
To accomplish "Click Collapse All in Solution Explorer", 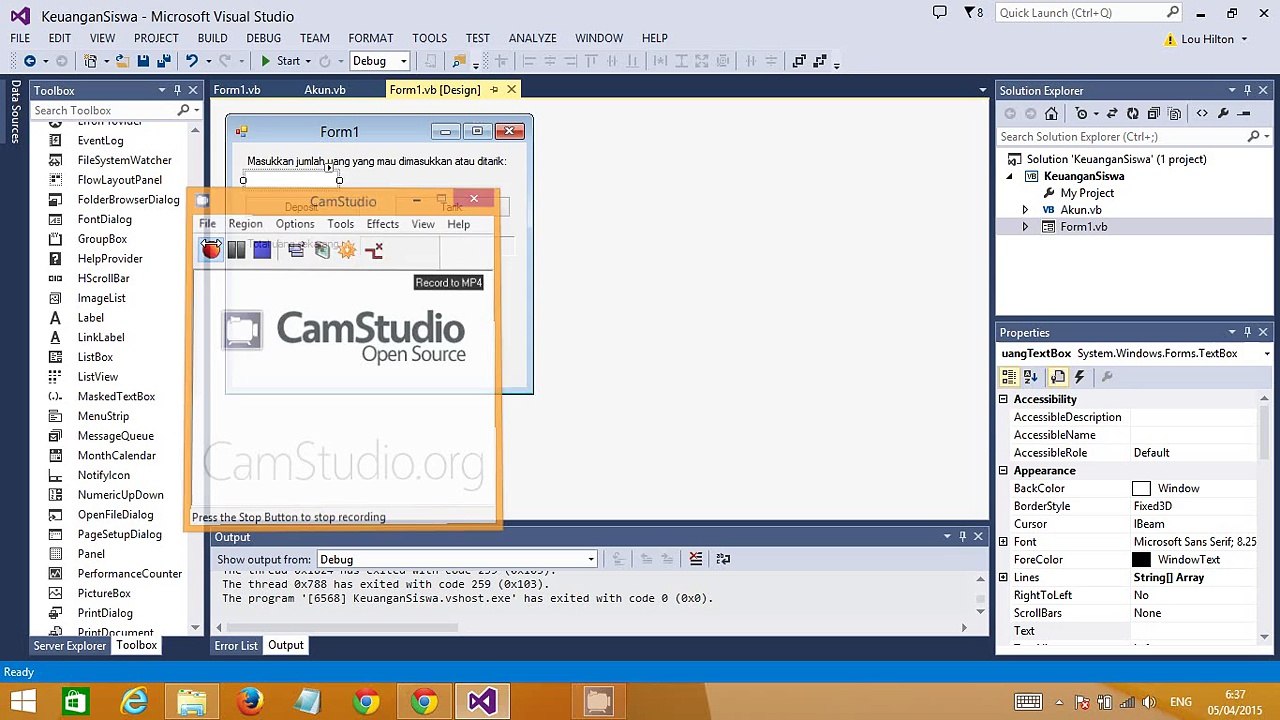I will (1154, 114).
